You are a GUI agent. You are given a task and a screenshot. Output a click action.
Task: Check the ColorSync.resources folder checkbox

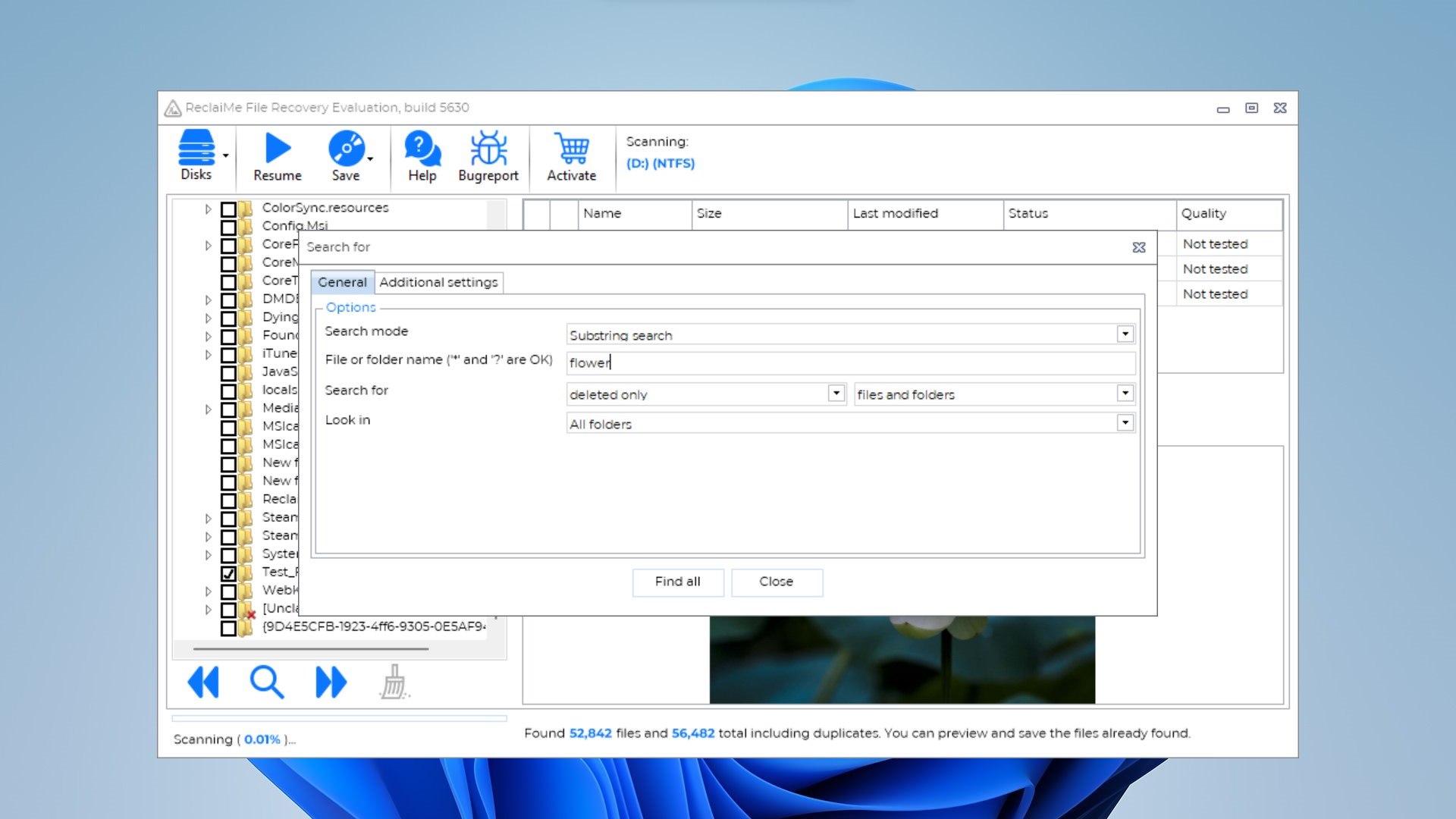(x=228, y=209)
